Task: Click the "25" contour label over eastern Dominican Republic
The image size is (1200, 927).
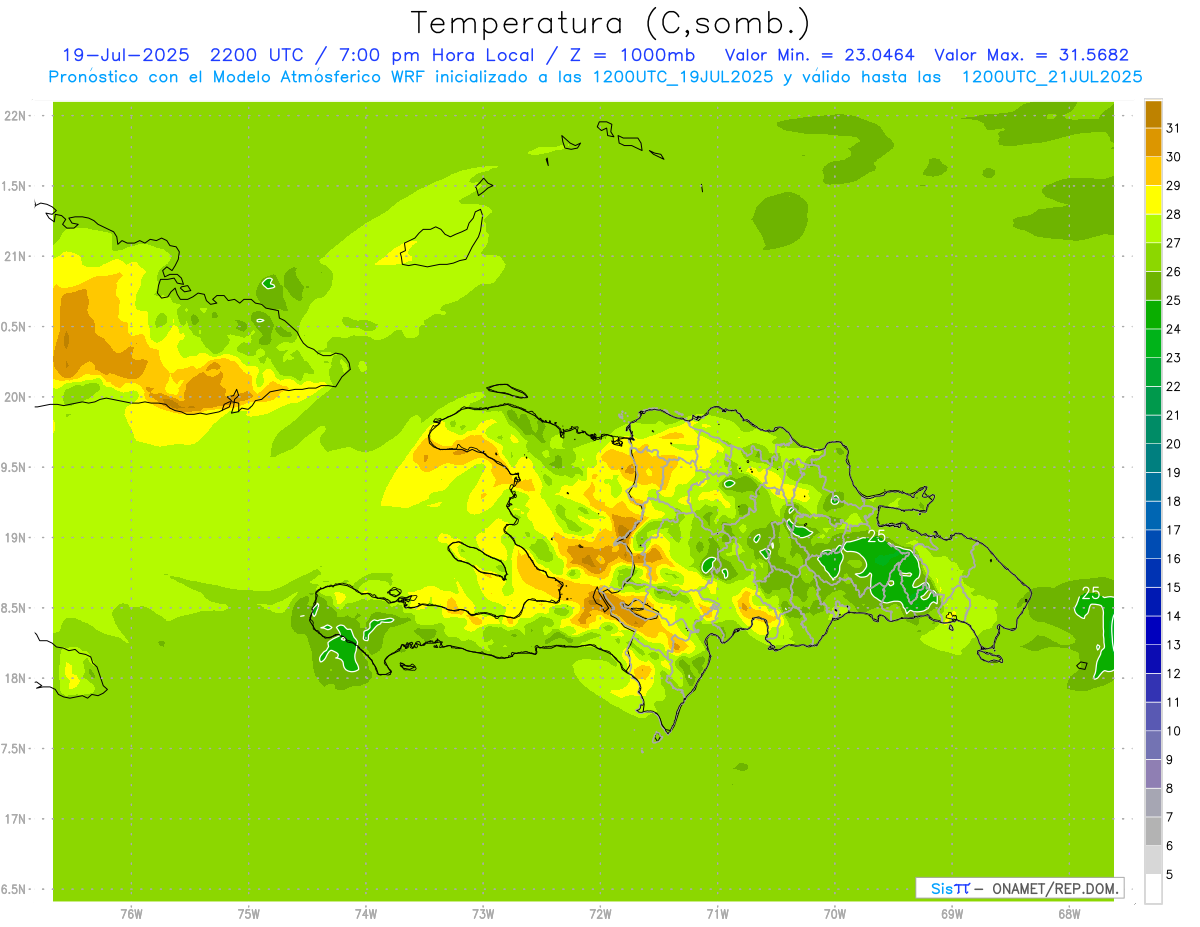Action: [877, 537]
